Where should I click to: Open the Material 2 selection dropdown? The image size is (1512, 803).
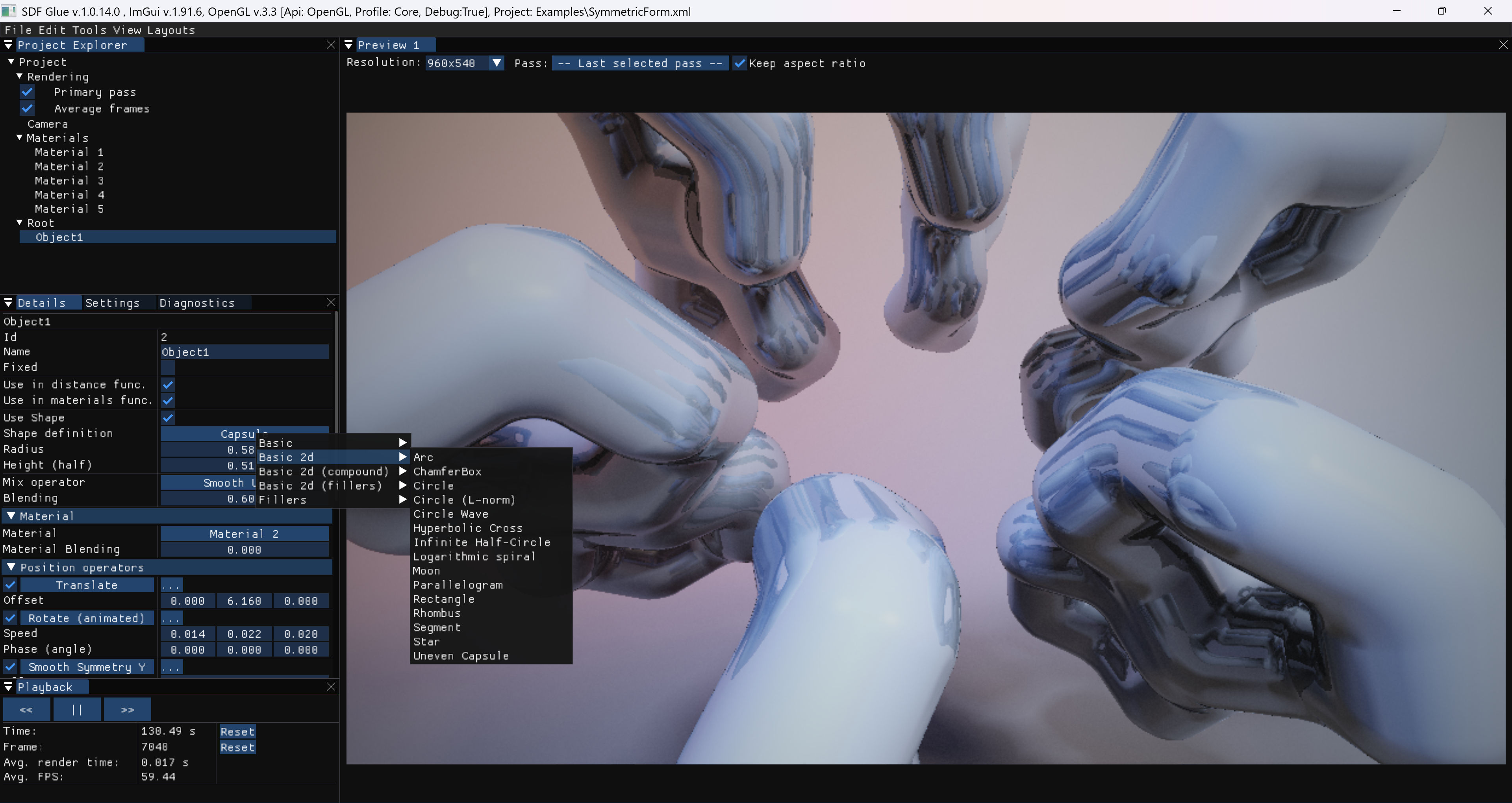244,534
